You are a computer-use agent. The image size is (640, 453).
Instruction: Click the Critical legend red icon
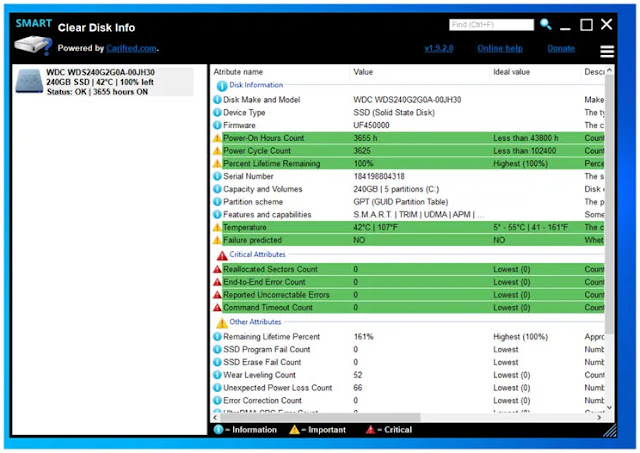[x=370, y=430]
